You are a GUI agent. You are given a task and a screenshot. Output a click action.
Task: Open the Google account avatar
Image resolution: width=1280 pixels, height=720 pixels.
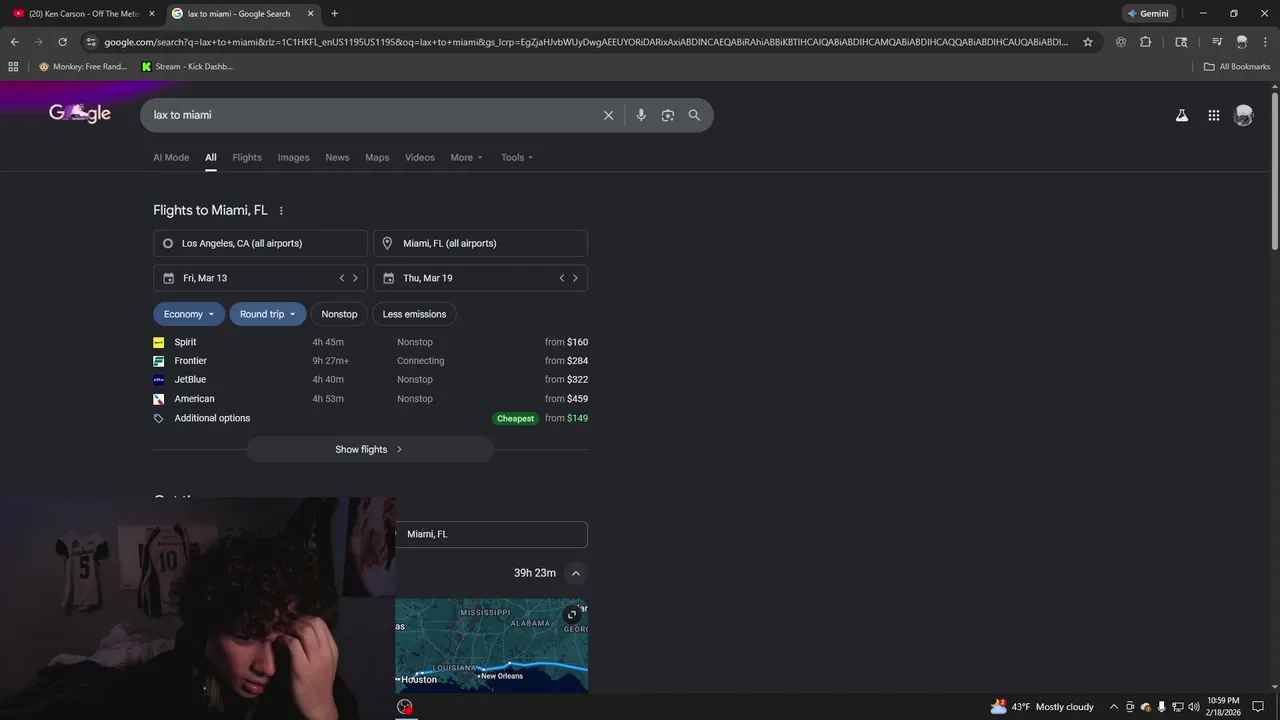pyautogui.click(x=1244, y=115)
